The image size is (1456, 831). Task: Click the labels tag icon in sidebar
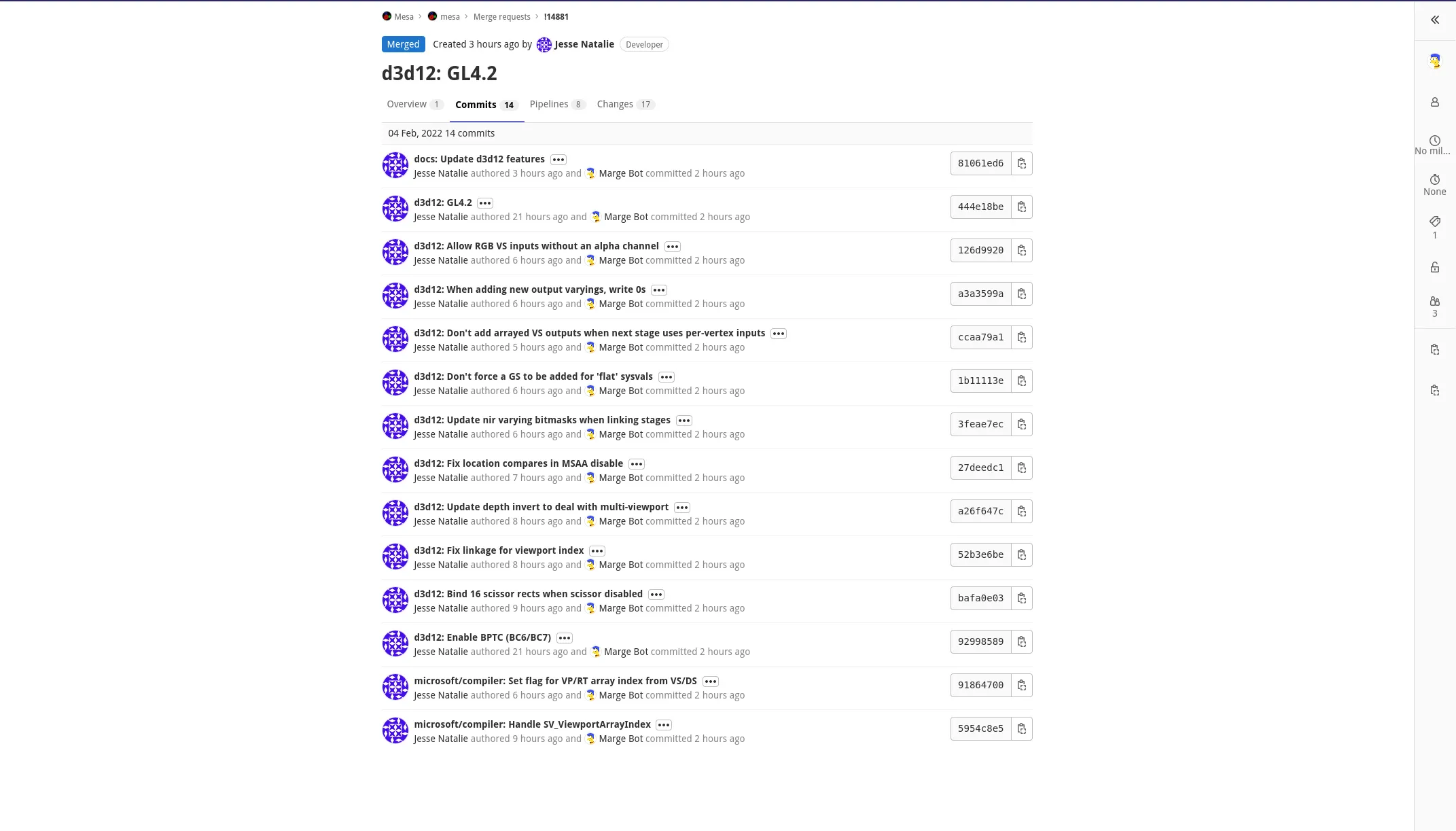pyautogui.click(x=1434, y=222)
